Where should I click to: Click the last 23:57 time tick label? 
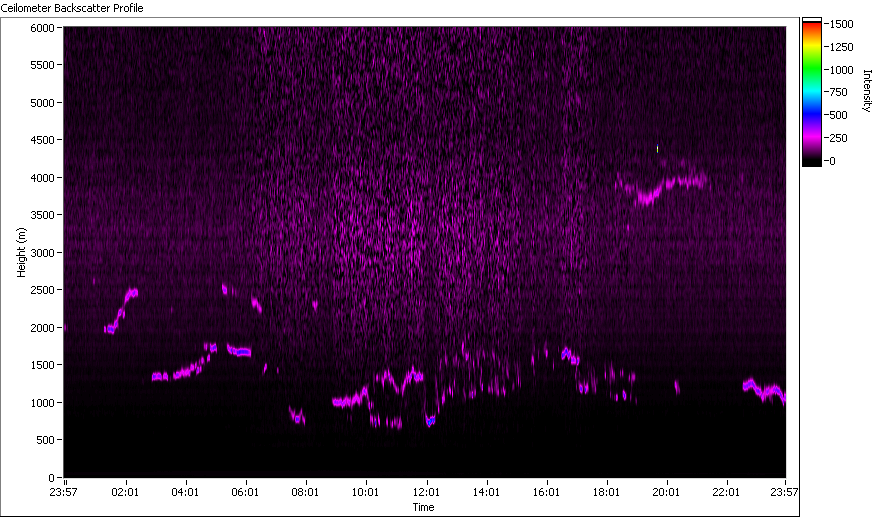point(784,492)
